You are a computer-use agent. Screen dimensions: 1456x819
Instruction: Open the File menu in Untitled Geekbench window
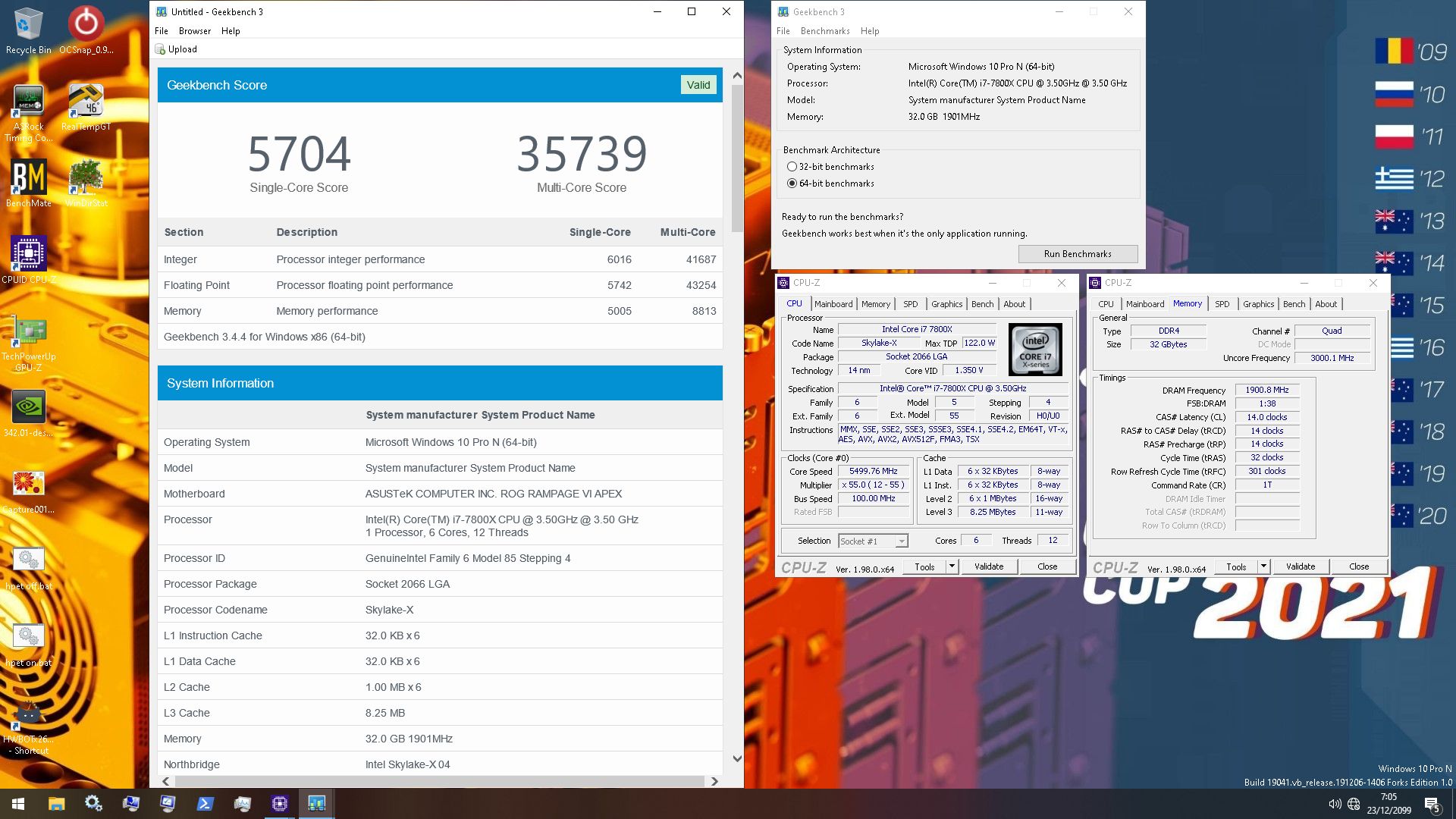pyautogui.click(x=162, y=31)
